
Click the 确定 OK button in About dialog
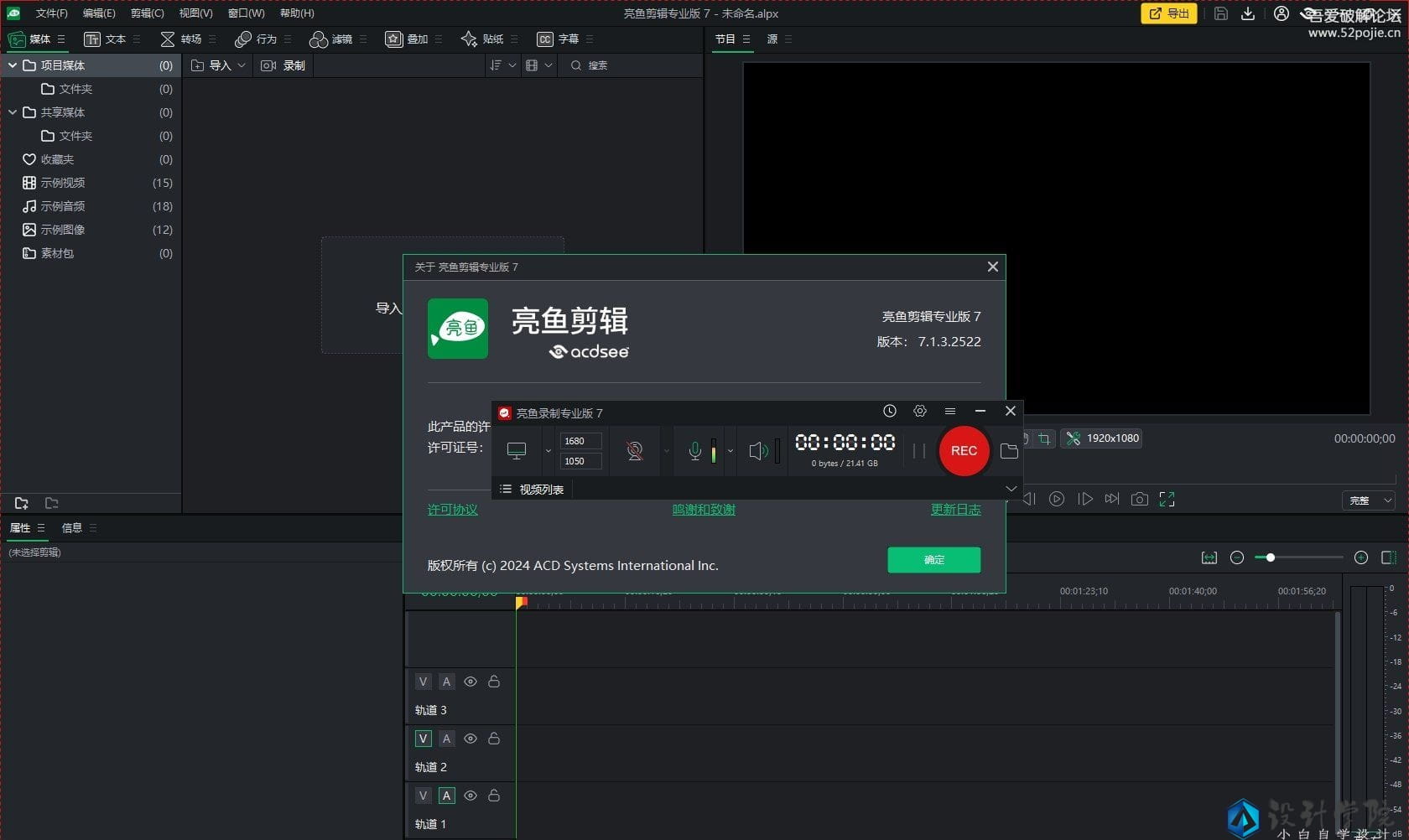(x=934, y=560)
